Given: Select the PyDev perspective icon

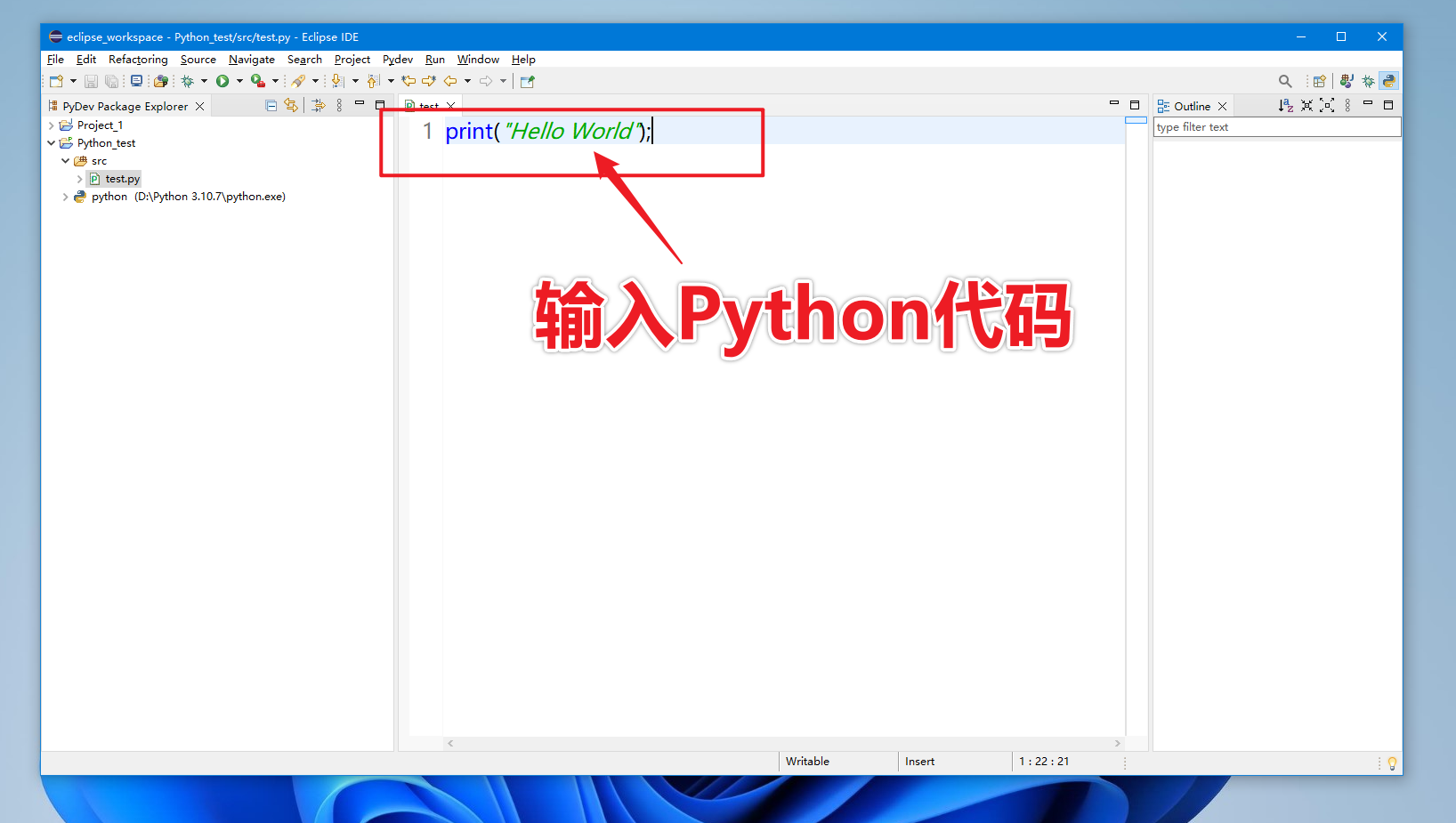Looking at the screenshot, I should point(1389,81).
